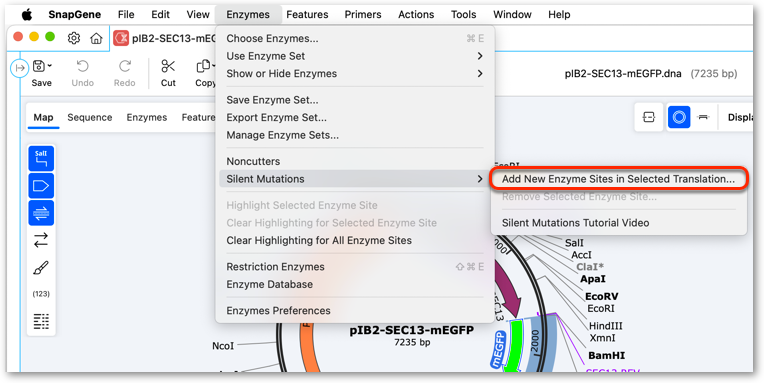Expand the Silent Mutations submenu
Viewport: 764px width, 383px height.
[355, 179]
